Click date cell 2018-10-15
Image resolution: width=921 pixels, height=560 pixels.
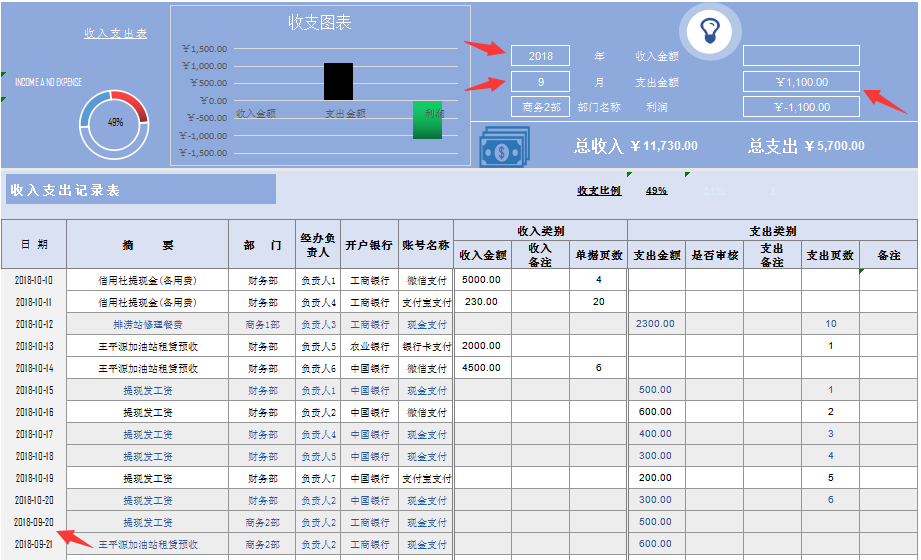click(x=34, y=390)
